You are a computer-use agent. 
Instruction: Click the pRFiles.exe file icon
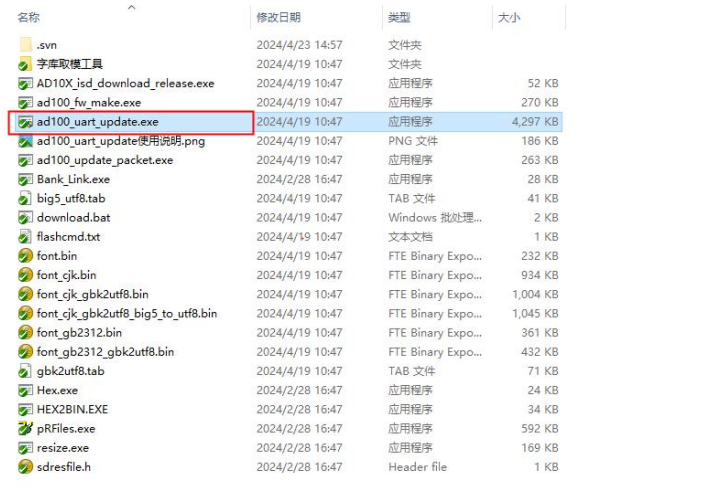pyautogui.click(x=25, y=429)
